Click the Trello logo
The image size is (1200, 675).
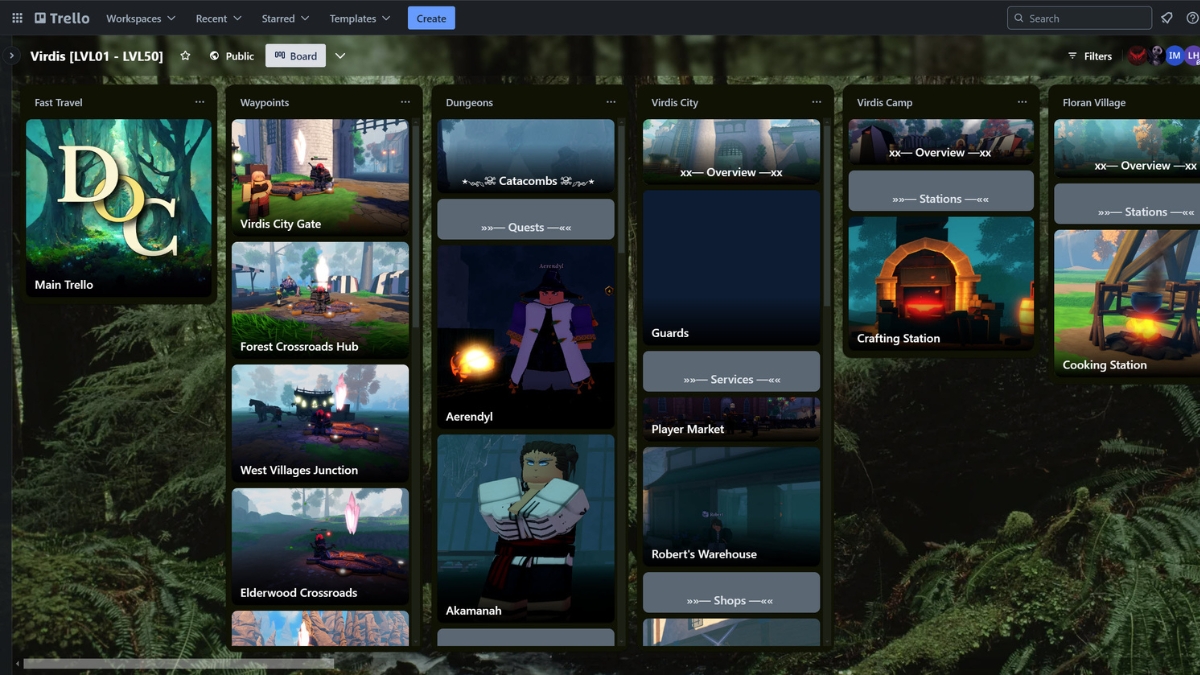60,18
